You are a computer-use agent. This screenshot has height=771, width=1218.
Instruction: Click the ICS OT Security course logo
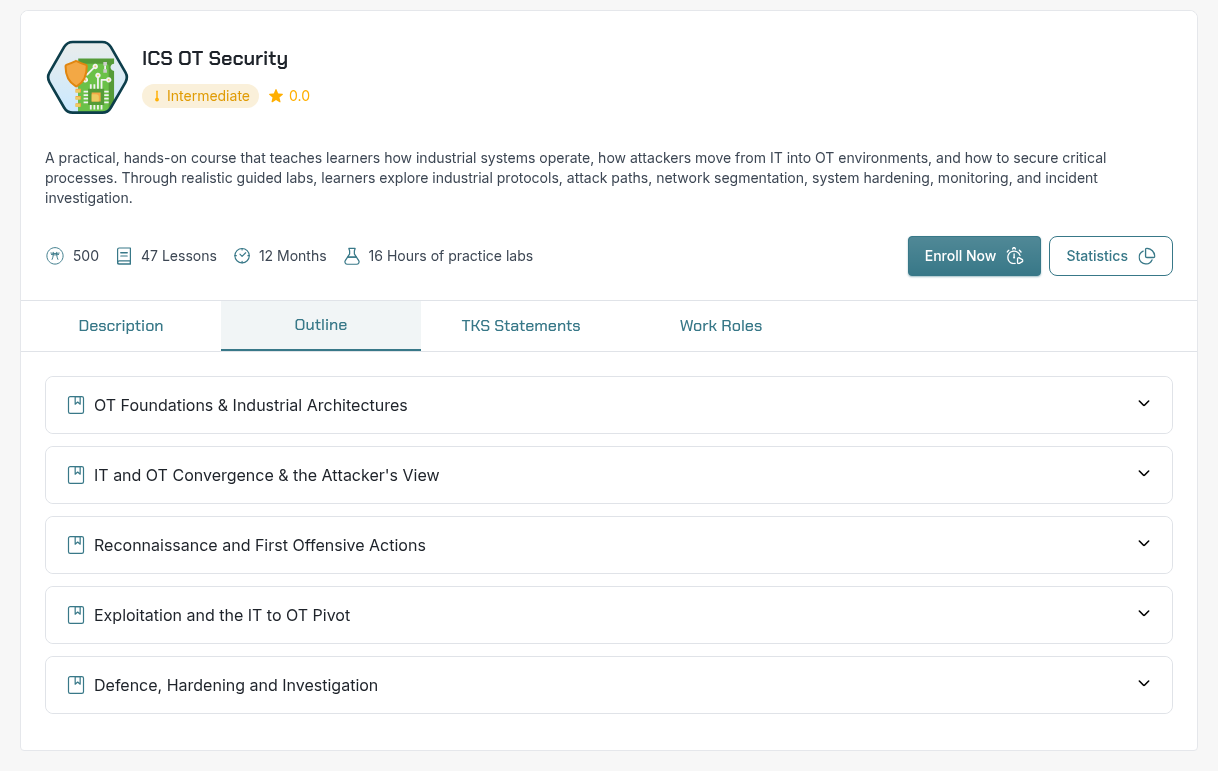tap(88, 77)
